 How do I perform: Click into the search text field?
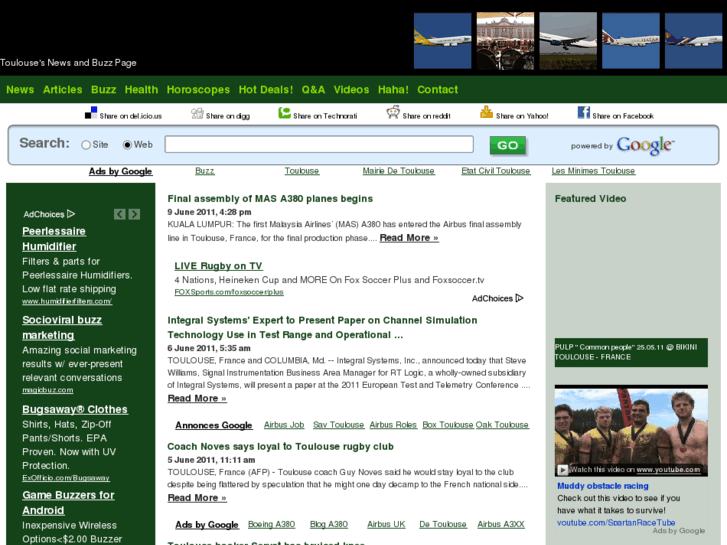(x=319, y=144)
